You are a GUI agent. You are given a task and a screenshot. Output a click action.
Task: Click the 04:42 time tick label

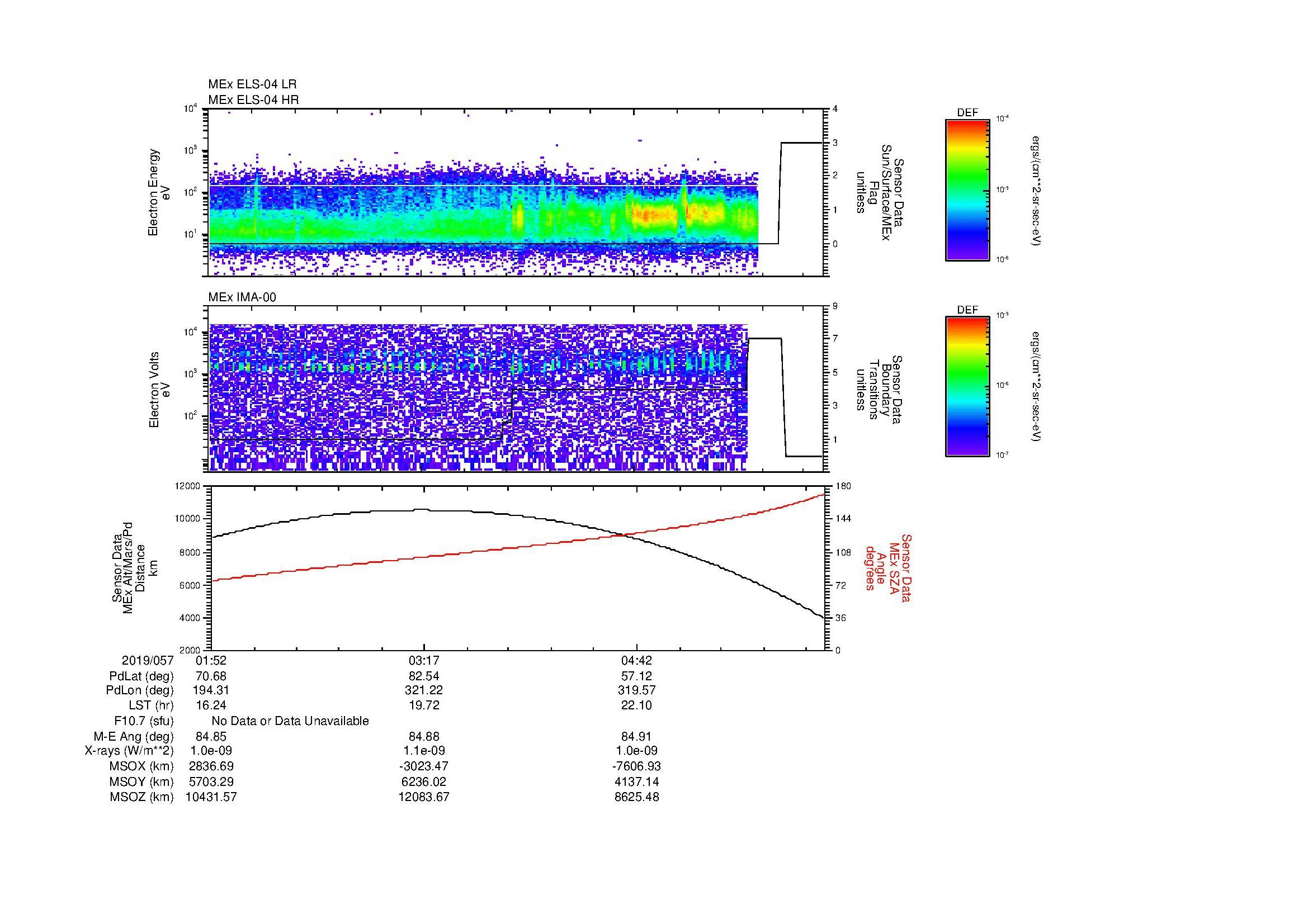(x=636, y=660)
